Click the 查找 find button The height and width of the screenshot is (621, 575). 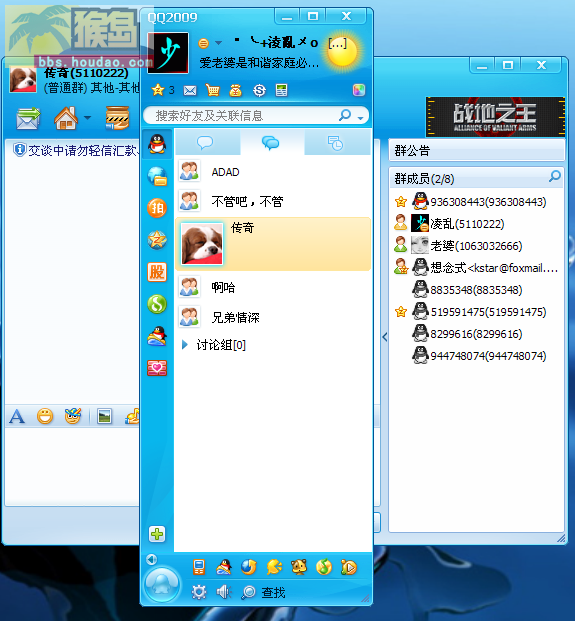[x=263, y=592]
